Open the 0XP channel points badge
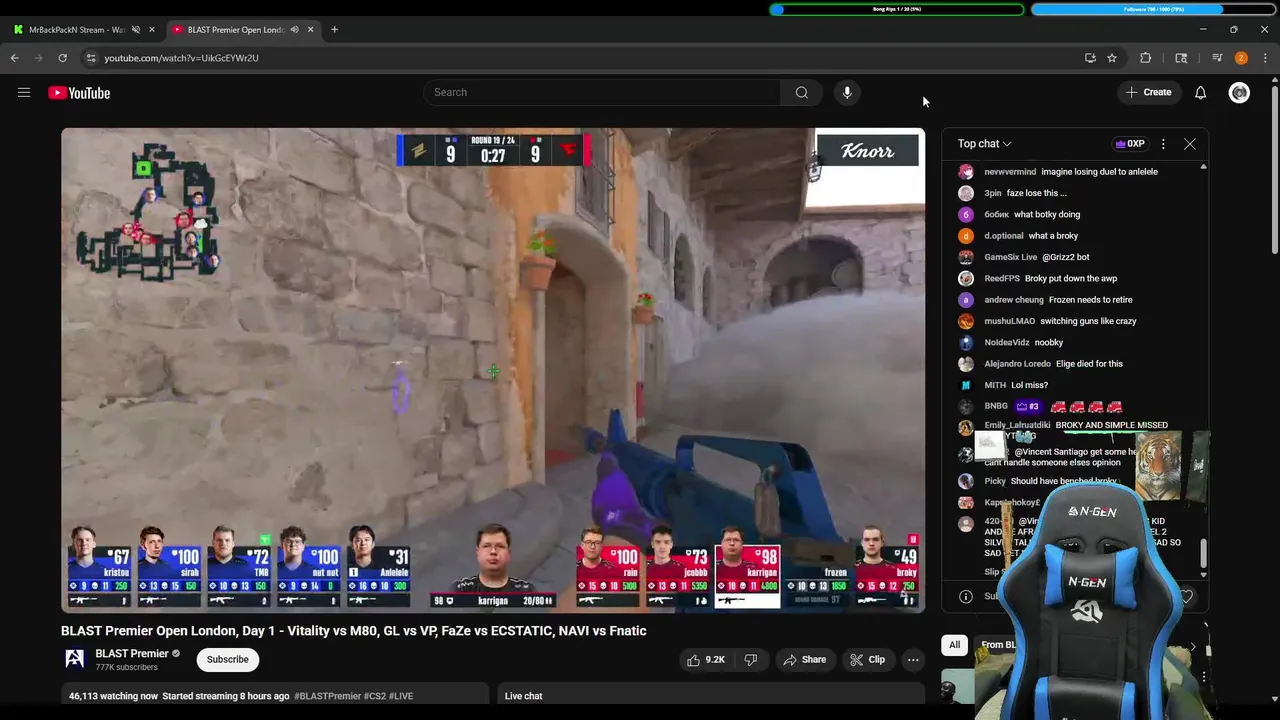Viewport: 1280px width, 720px height. click(1129, 144)
